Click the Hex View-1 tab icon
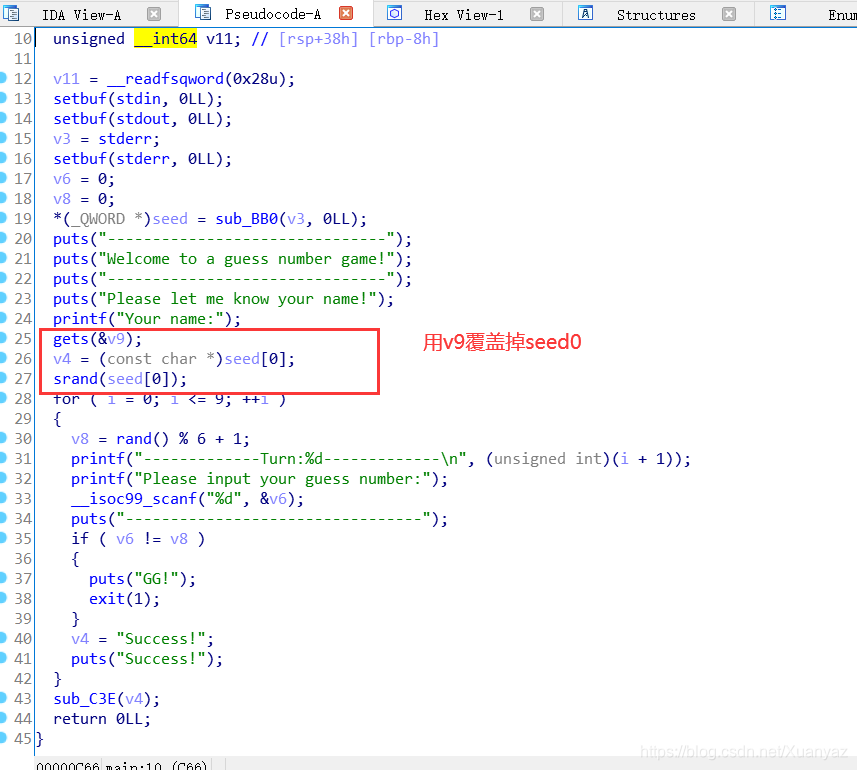 coord(393,13)
